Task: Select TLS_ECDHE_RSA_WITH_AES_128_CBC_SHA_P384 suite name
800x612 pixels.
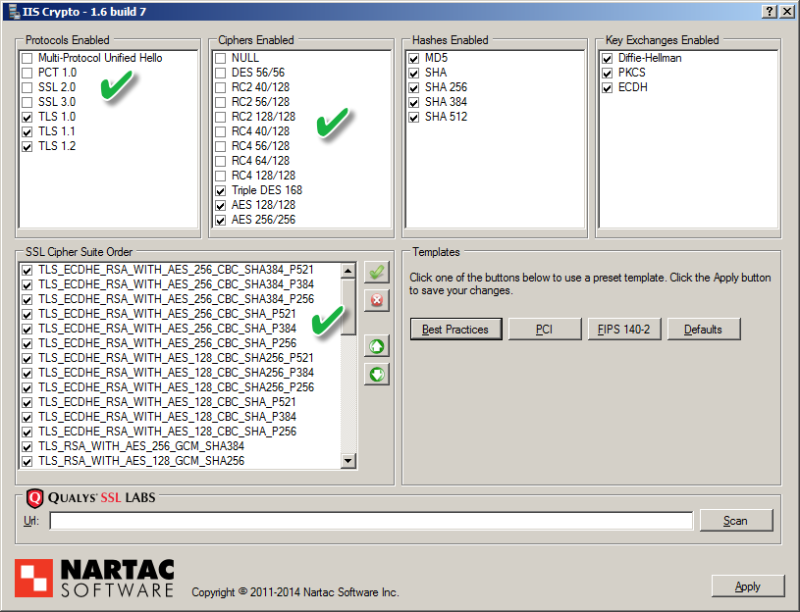Action: click(x=167, y=417)
